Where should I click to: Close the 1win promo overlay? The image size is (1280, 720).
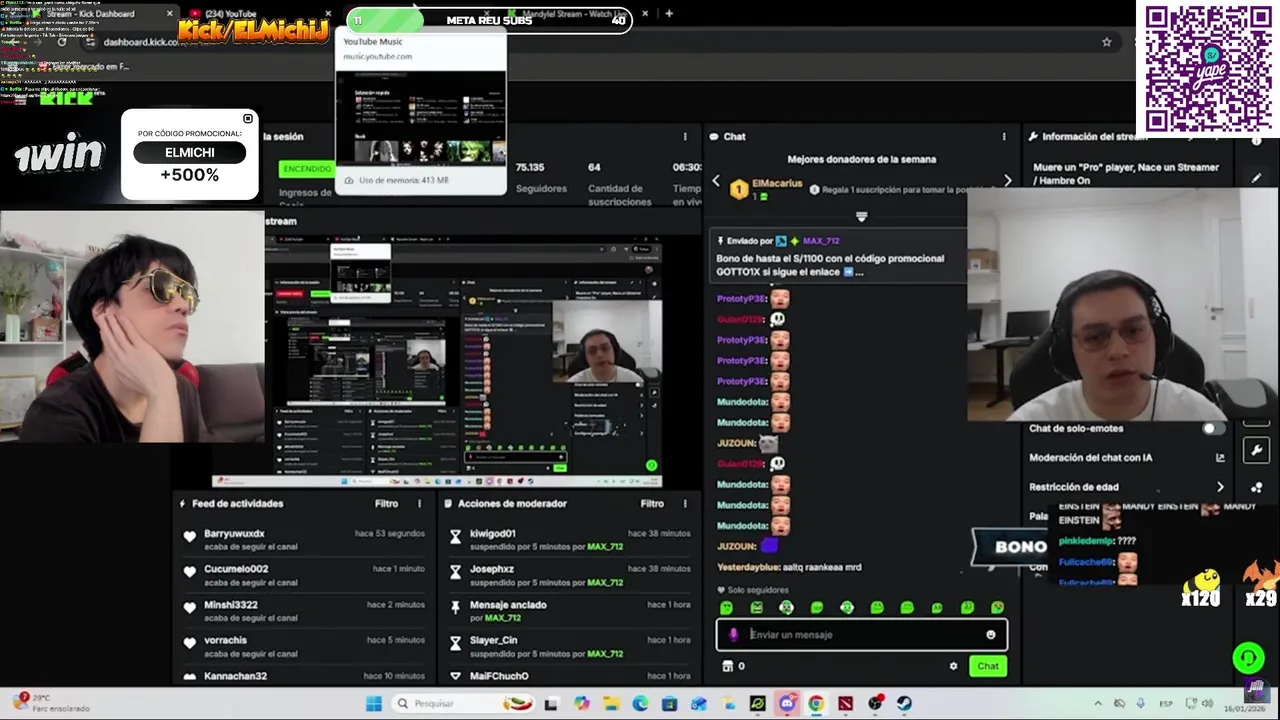[x=248, y=119]
